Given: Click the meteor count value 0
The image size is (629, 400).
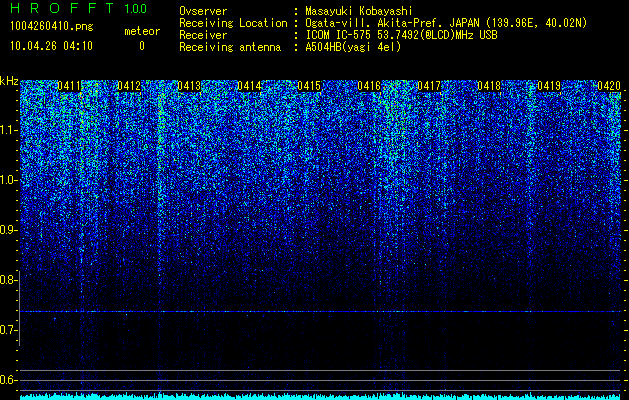Looking at the screenshot, I should click(142, 46).
